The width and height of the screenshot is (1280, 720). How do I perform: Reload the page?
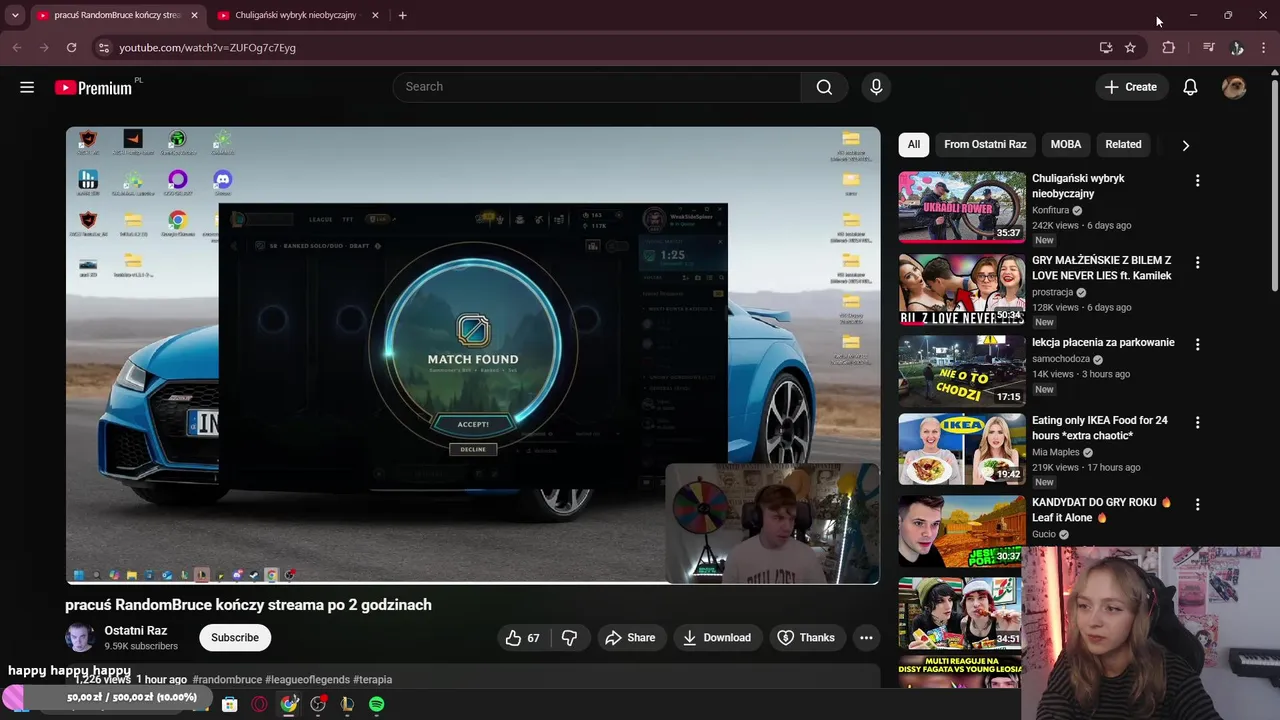(71, 47)
